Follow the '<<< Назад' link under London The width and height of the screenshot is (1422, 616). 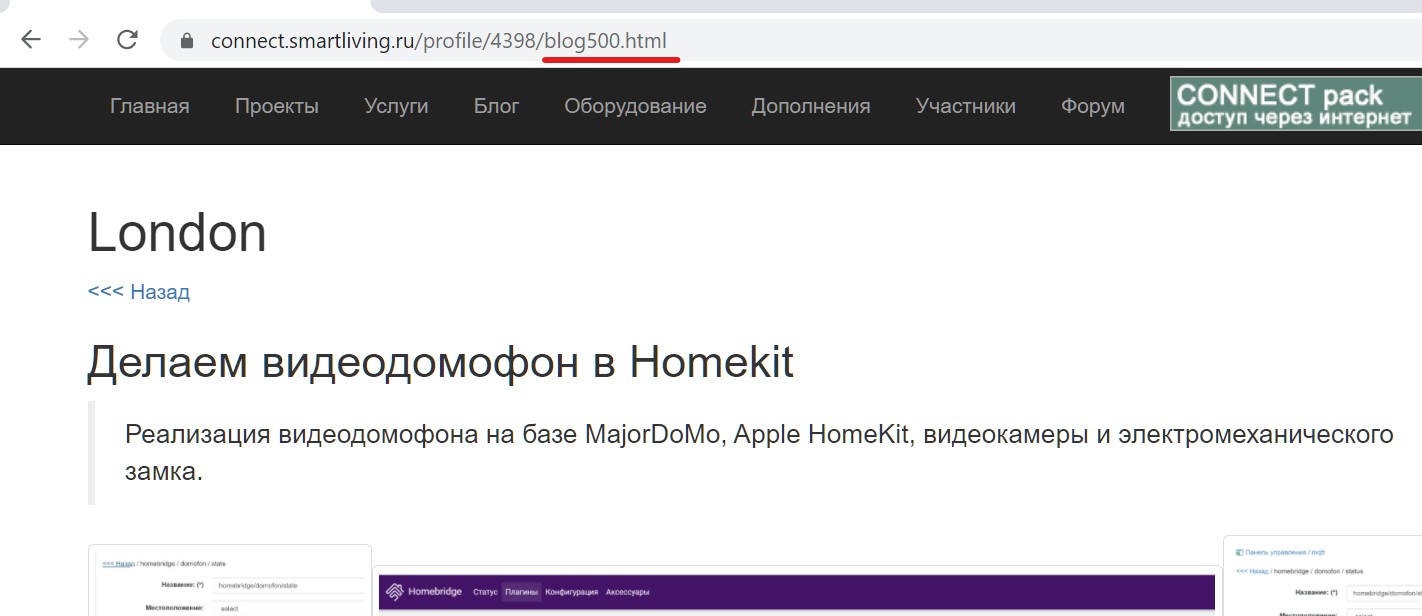click(x=139, y=292)
